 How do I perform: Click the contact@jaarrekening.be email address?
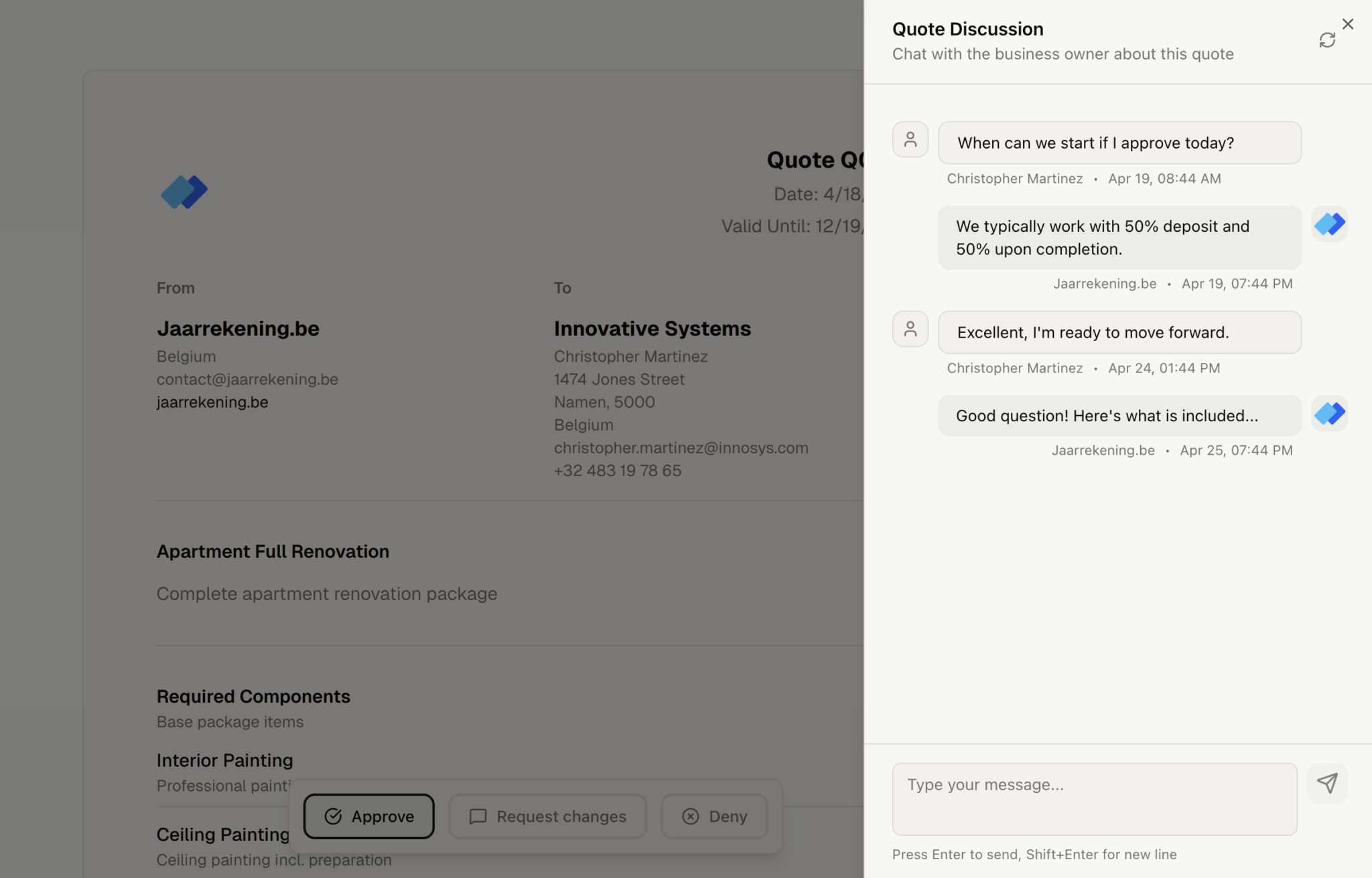click(x=247, y=379)
